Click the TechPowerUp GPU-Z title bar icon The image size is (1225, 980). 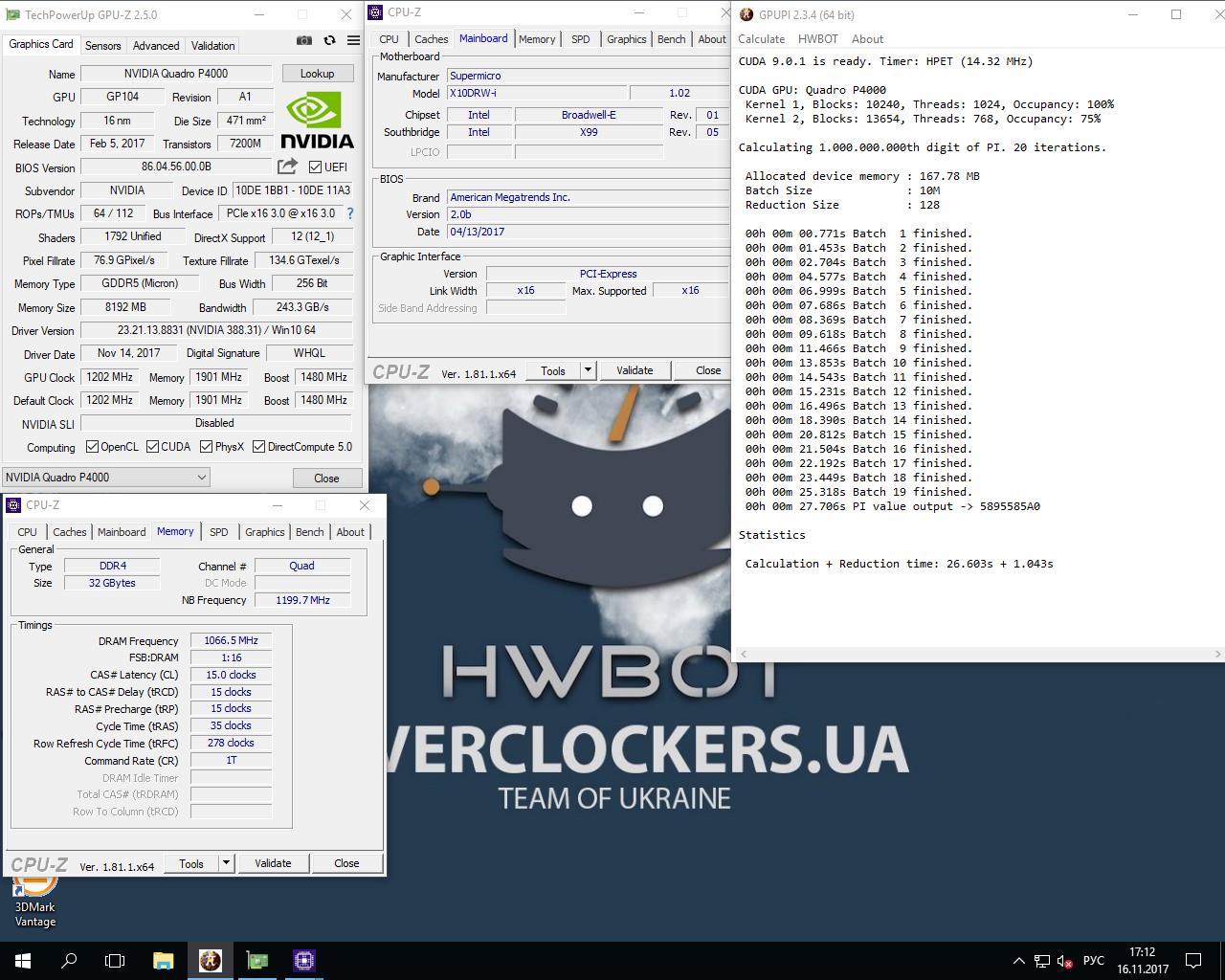[x=12, y=14]
